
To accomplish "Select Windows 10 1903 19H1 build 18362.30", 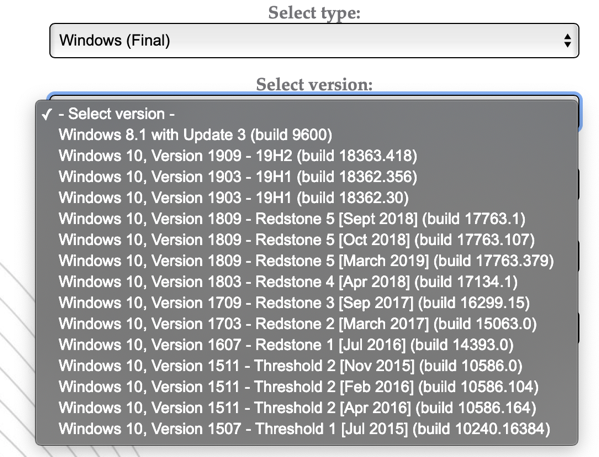I will [307, 198].
